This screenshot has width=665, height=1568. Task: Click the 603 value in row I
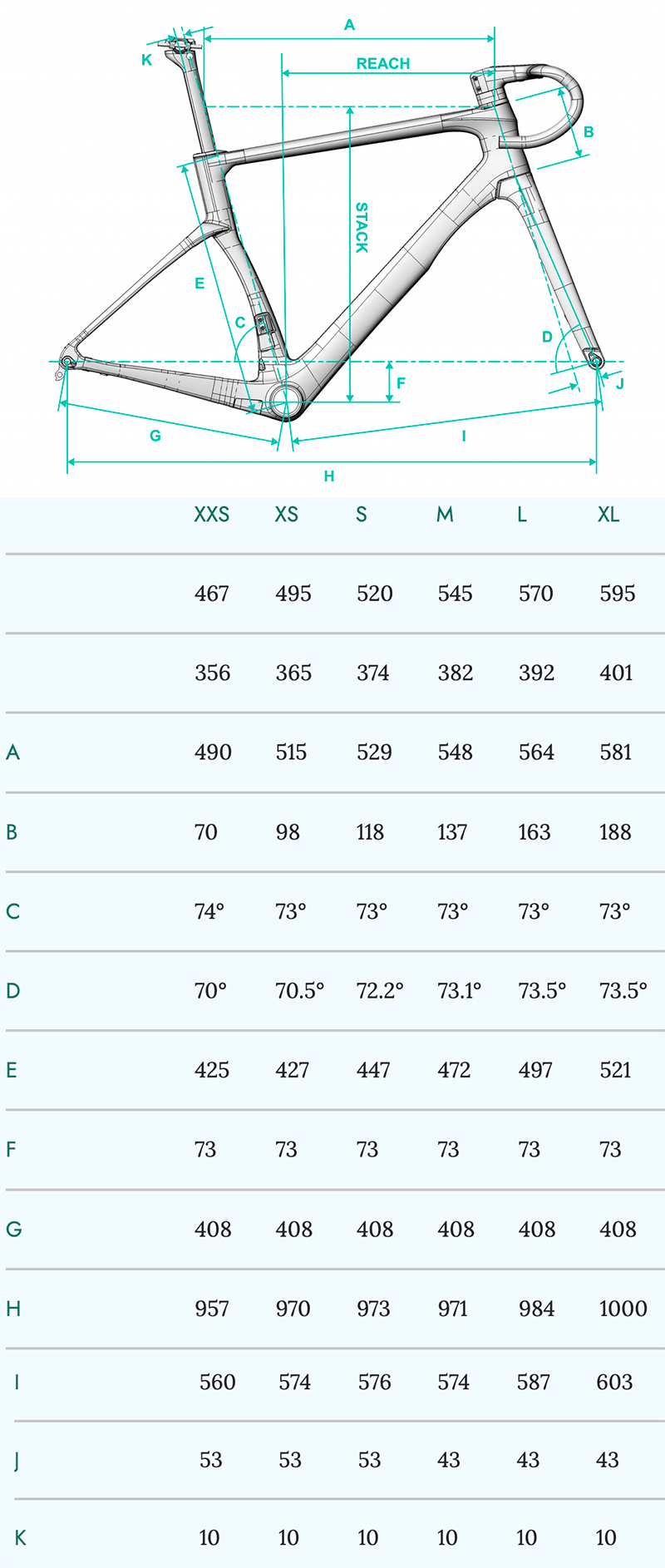pyautogui.click(x=614, y=1382)
